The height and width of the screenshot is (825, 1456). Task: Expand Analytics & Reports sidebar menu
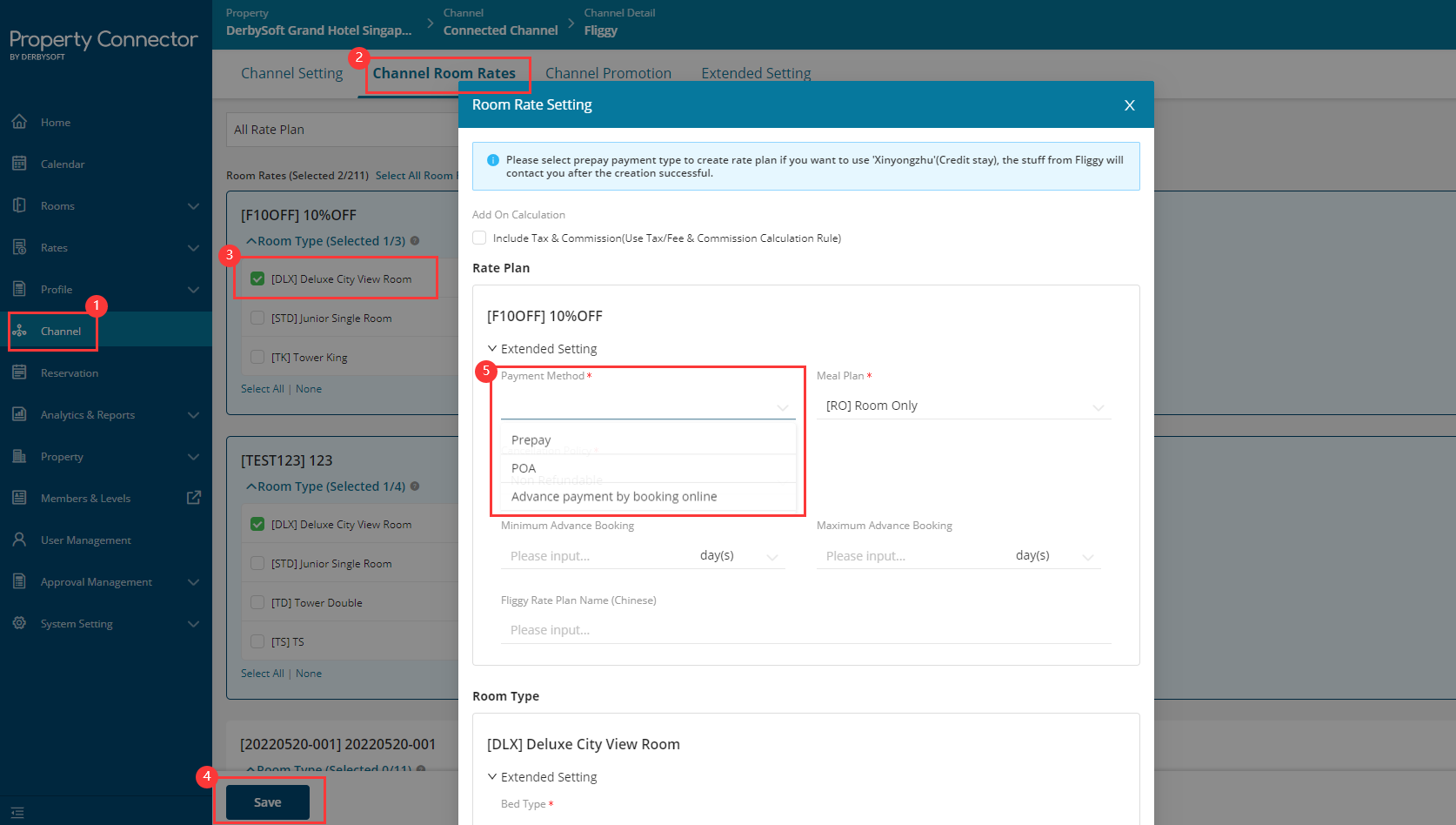tap(193, 415)
